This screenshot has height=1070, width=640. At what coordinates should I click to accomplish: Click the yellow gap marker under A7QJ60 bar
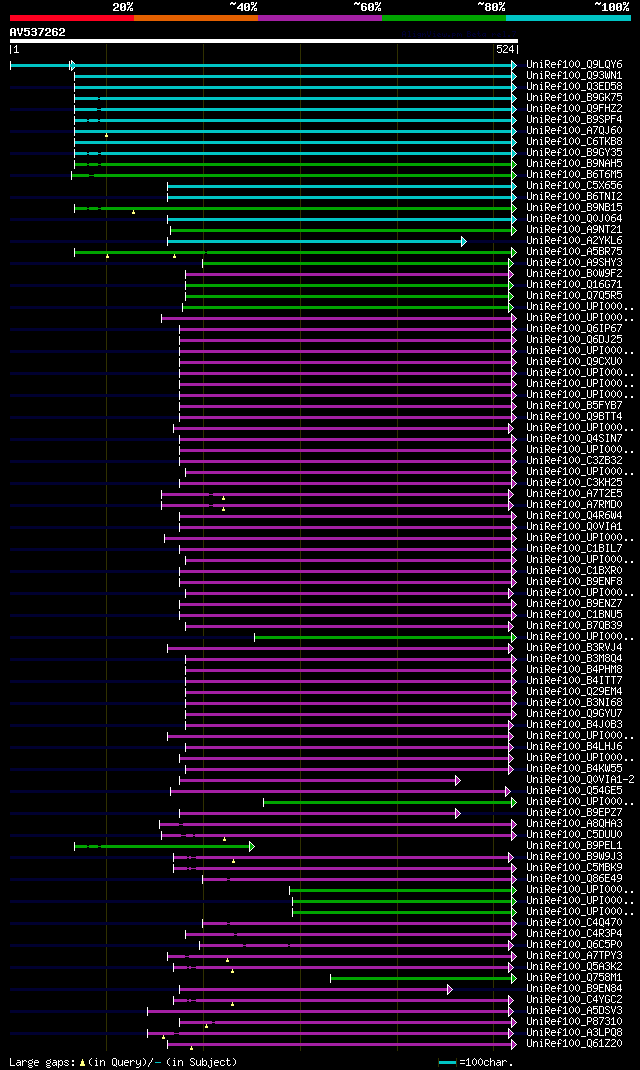coord(106,135)
